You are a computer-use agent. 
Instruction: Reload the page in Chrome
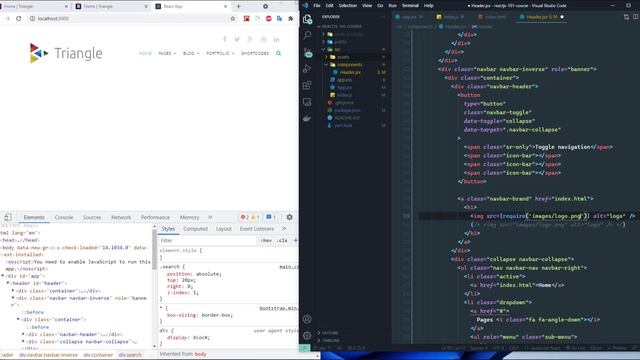pos(18,18)
